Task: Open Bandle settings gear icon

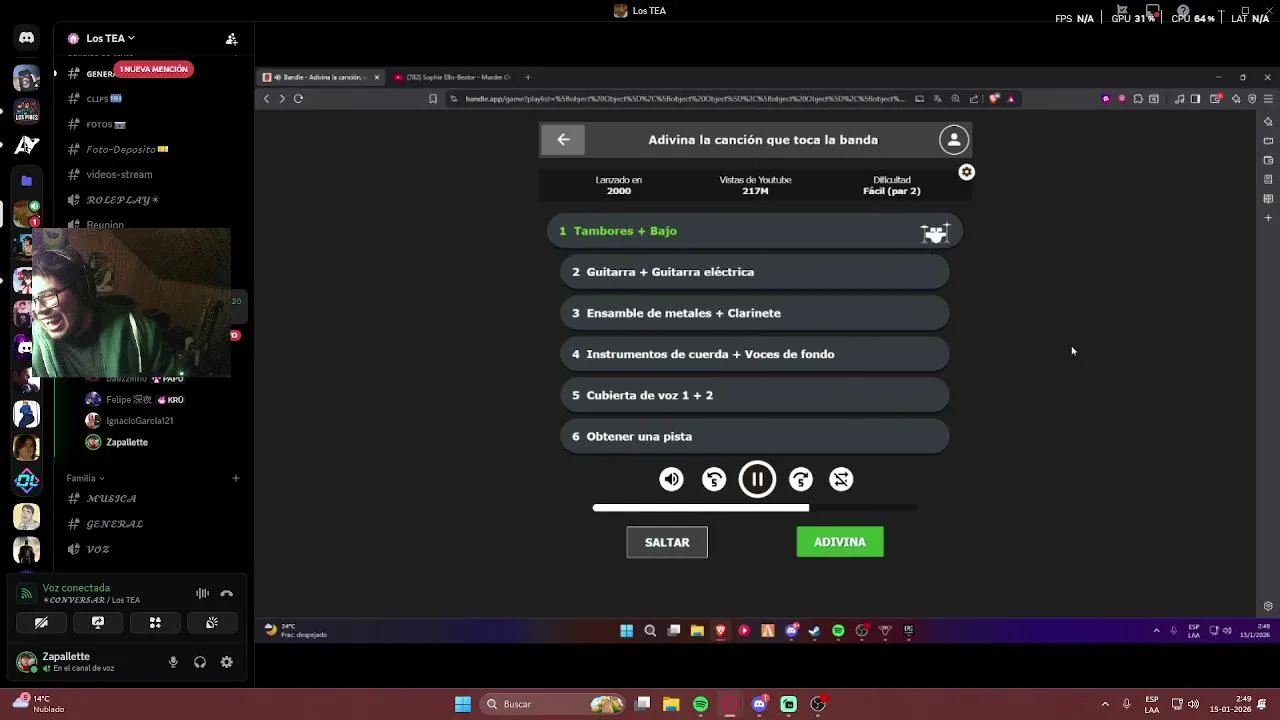Action: (966, 172)
